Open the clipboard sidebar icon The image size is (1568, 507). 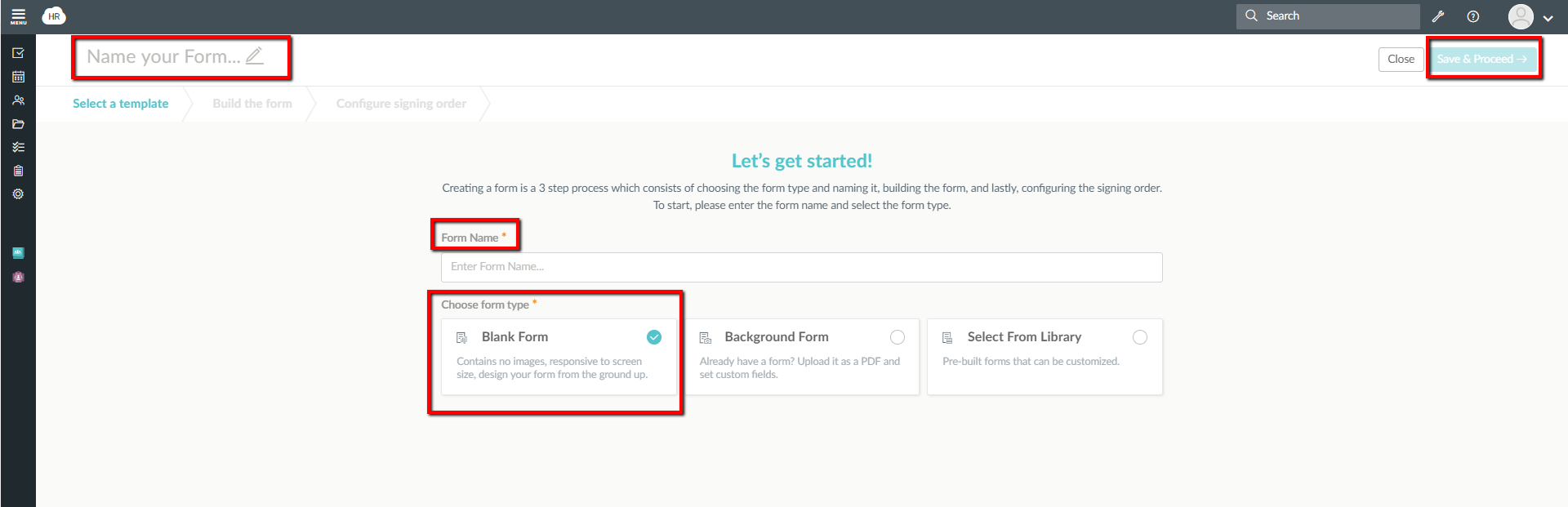click(x=18, y=171)
